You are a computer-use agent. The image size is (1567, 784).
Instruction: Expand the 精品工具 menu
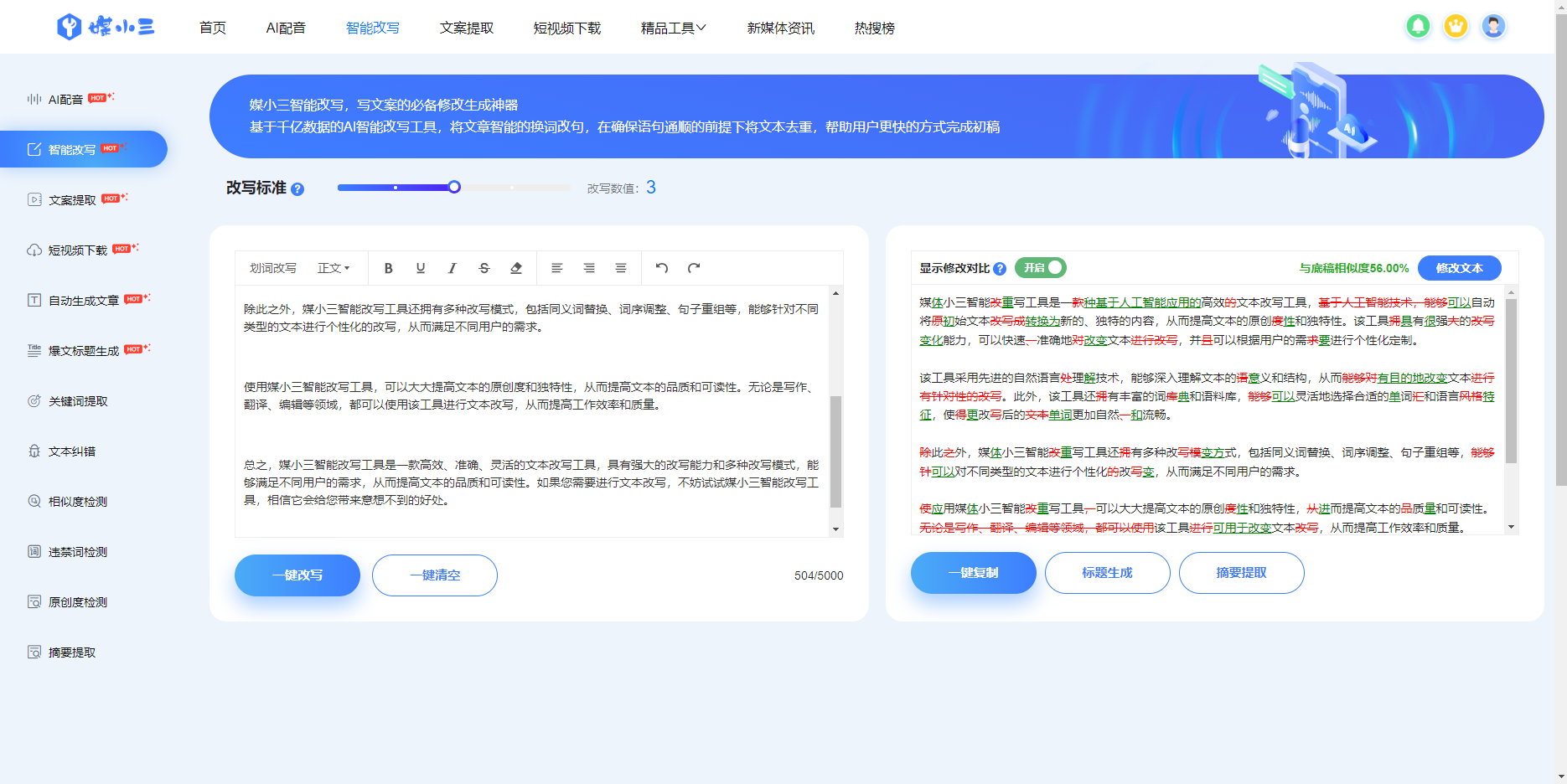click(x=674, y=28)
